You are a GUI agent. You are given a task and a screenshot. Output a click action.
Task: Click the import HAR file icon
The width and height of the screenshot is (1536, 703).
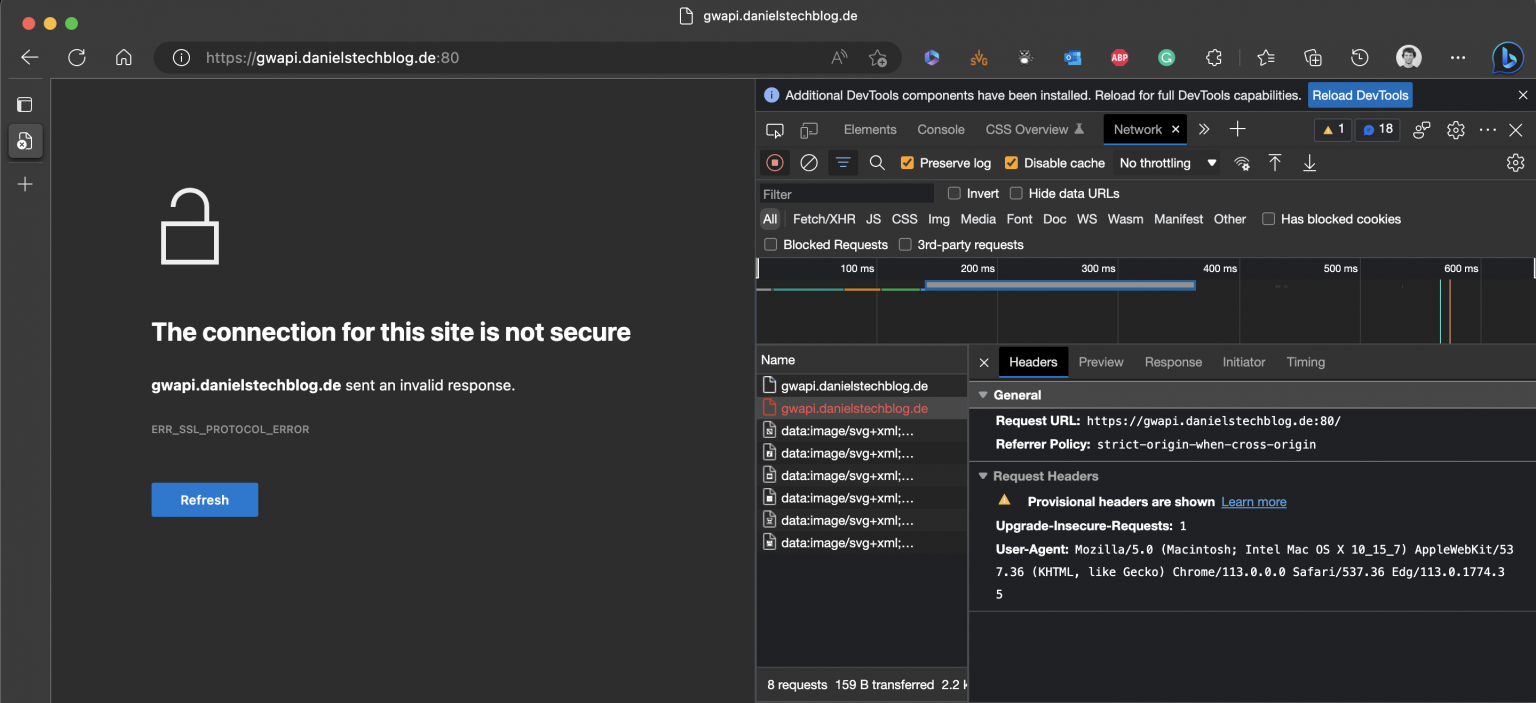(1275, 162)
